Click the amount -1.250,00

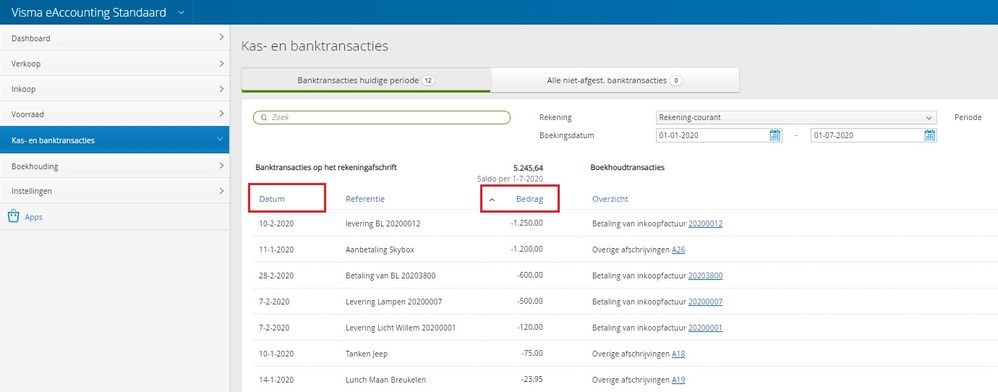click(x=526, y=224)
